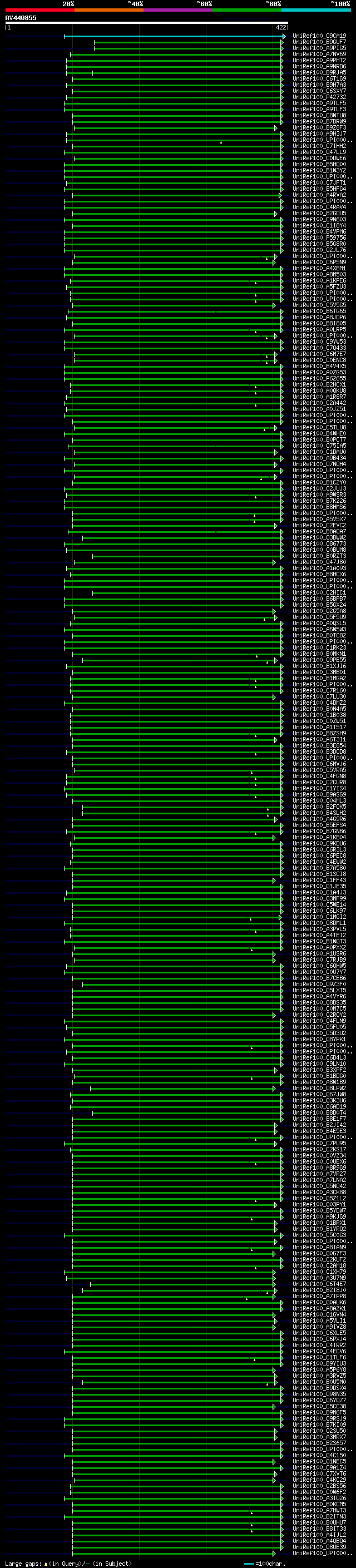356x1568 pixels.
Task: Select the UniRef100_Q1NEC5 label
Action: click(319, 1461)
